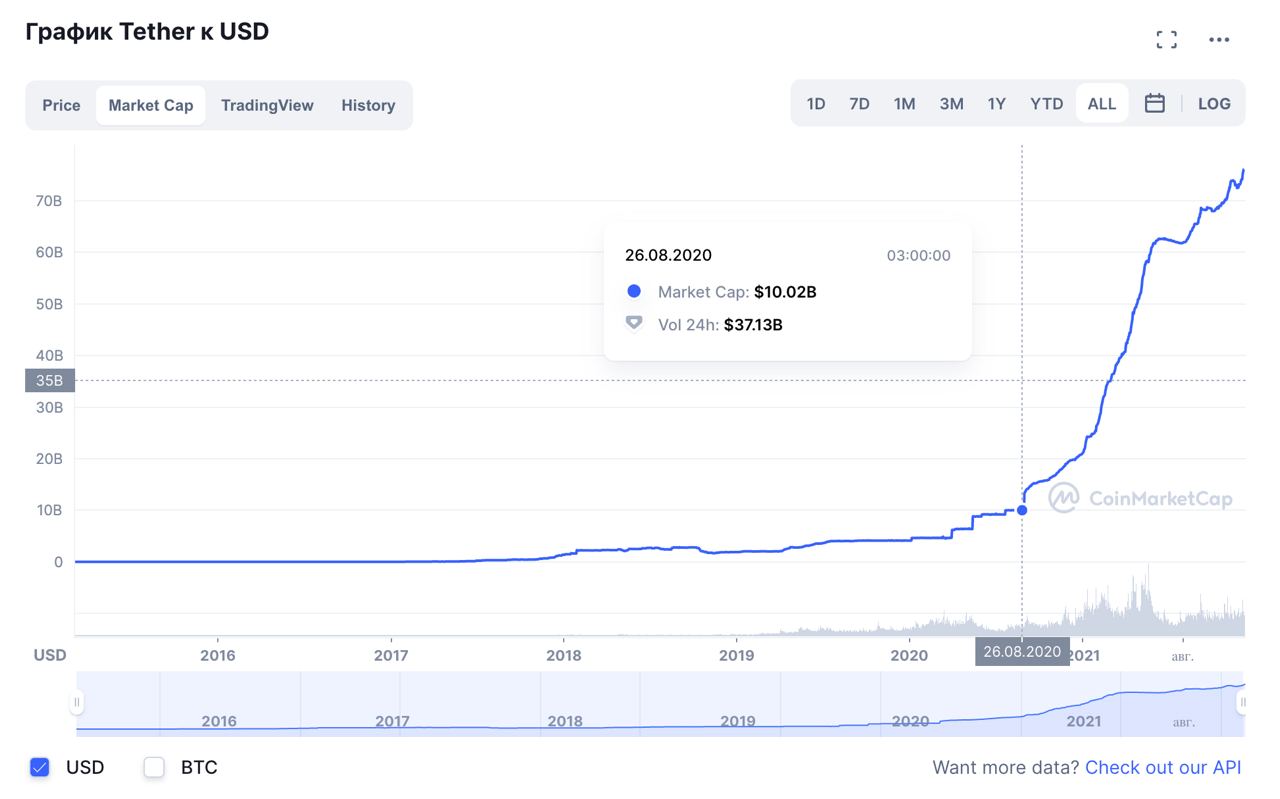The height and width of the screenshot is (799, 1280).
Task: Grab the left range slider handle
Action: pyautogui.click(x=77, y=703)
